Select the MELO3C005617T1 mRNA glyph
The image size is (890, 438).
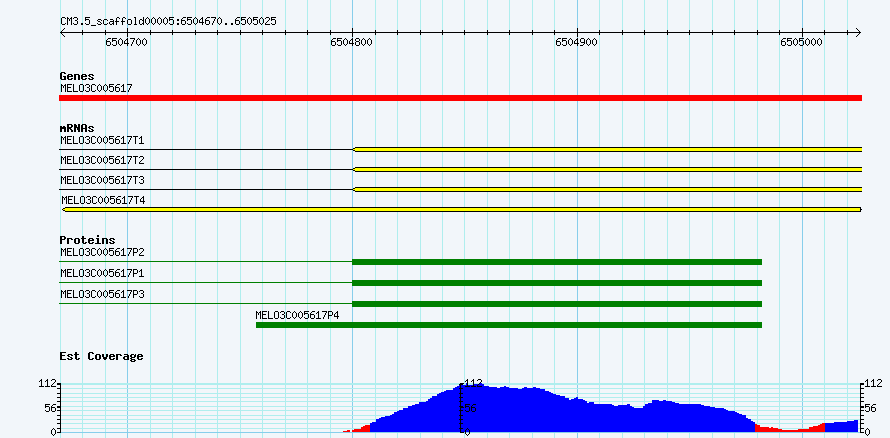(460, 149)
